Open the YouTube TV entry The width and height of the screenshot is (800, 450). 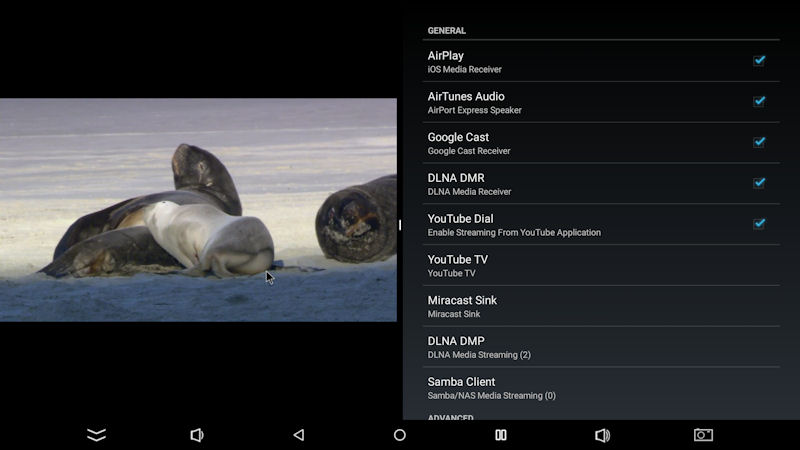click(601, 265)
